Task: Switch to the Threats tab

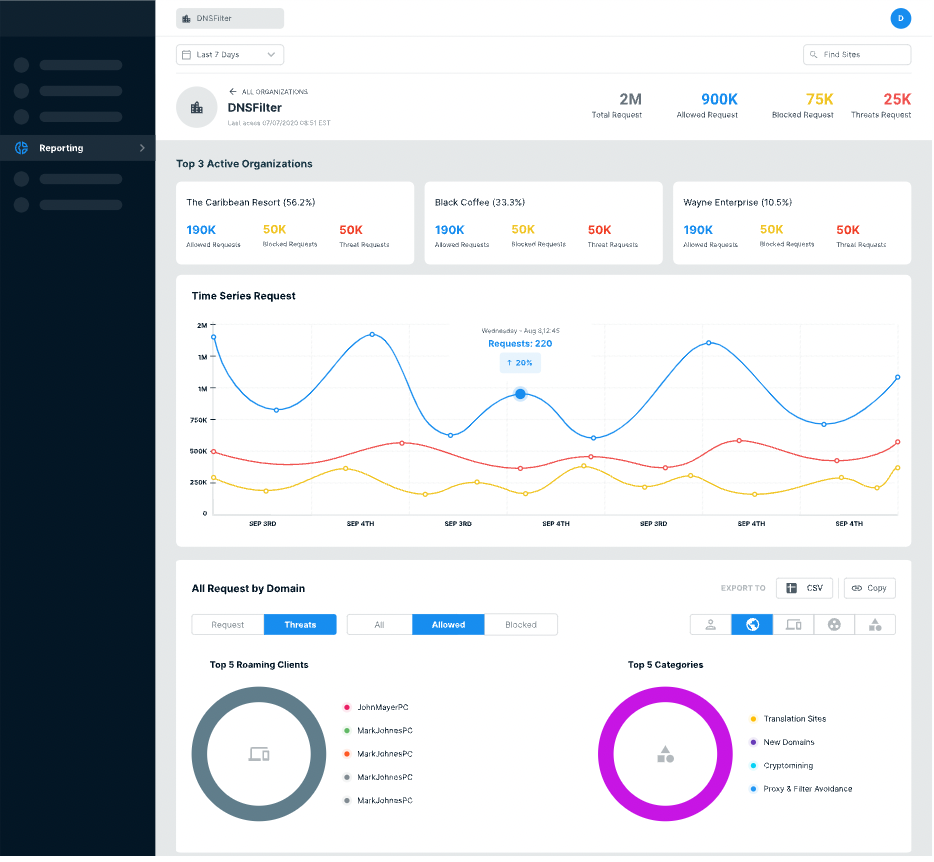Action: pyautogui.click(x=301, y=626)
